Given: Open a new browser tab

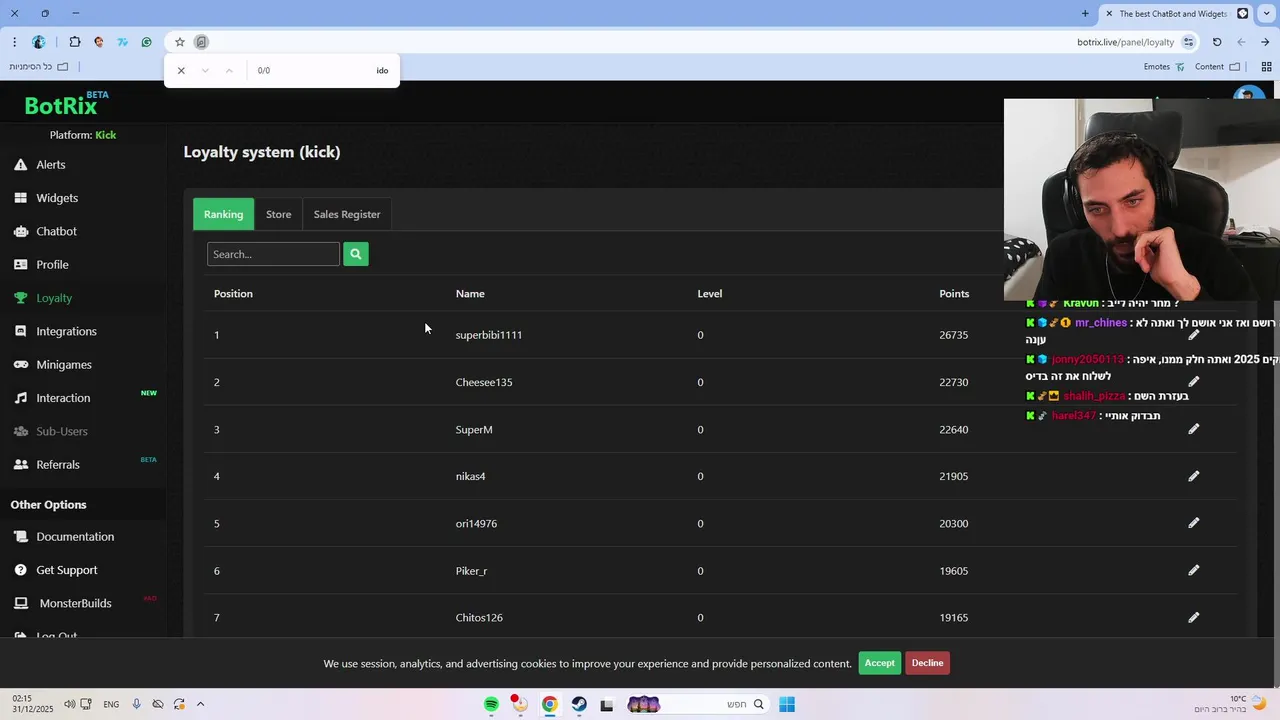Looking at the screenshot, I should coord(1085,13).
